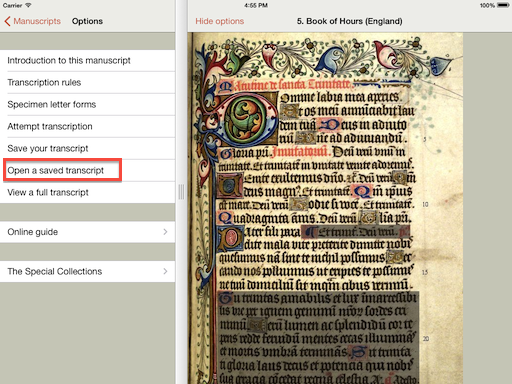512x384 pixels.
Task: Tap the manuscript page image
Action: pos(325,208)
